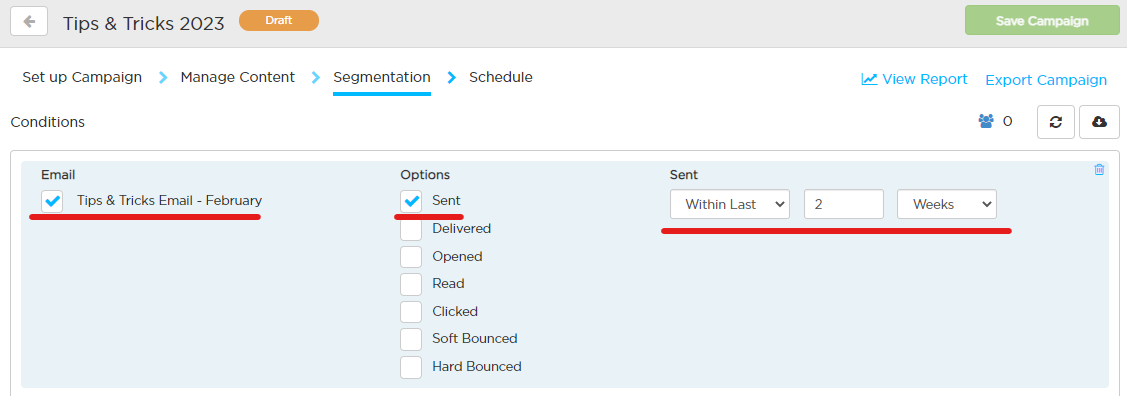The width and height of the screenshot is (1127, 396).
Task: Check the Delivered option
Action: [x=411, y=229]
